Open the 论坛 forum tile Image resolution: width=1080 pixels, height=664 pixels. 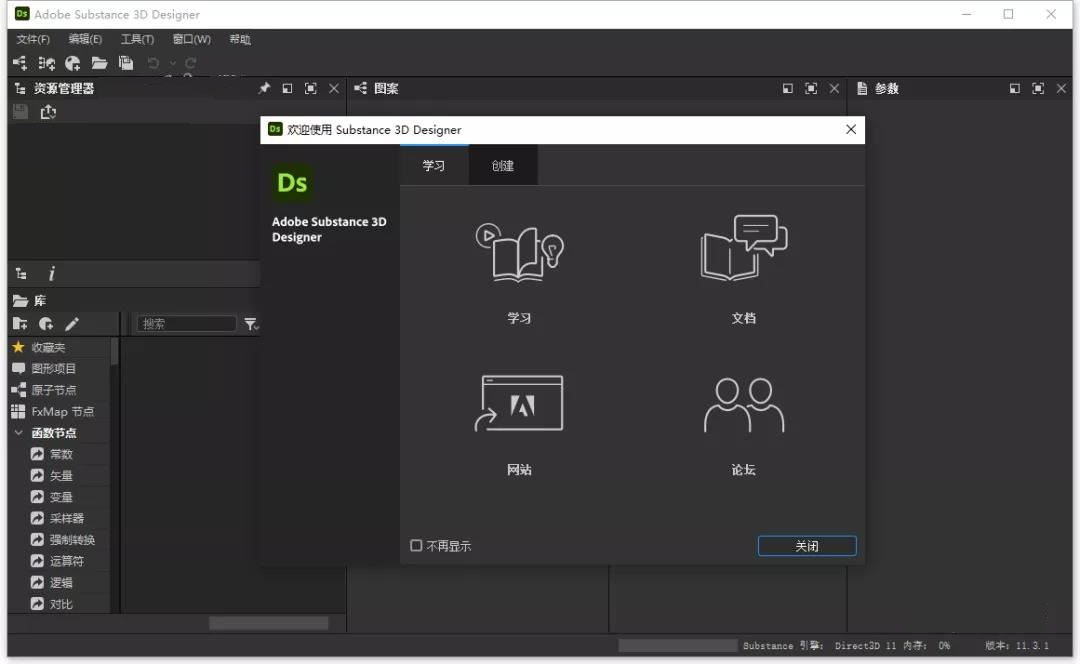click(x=744, y=426)
